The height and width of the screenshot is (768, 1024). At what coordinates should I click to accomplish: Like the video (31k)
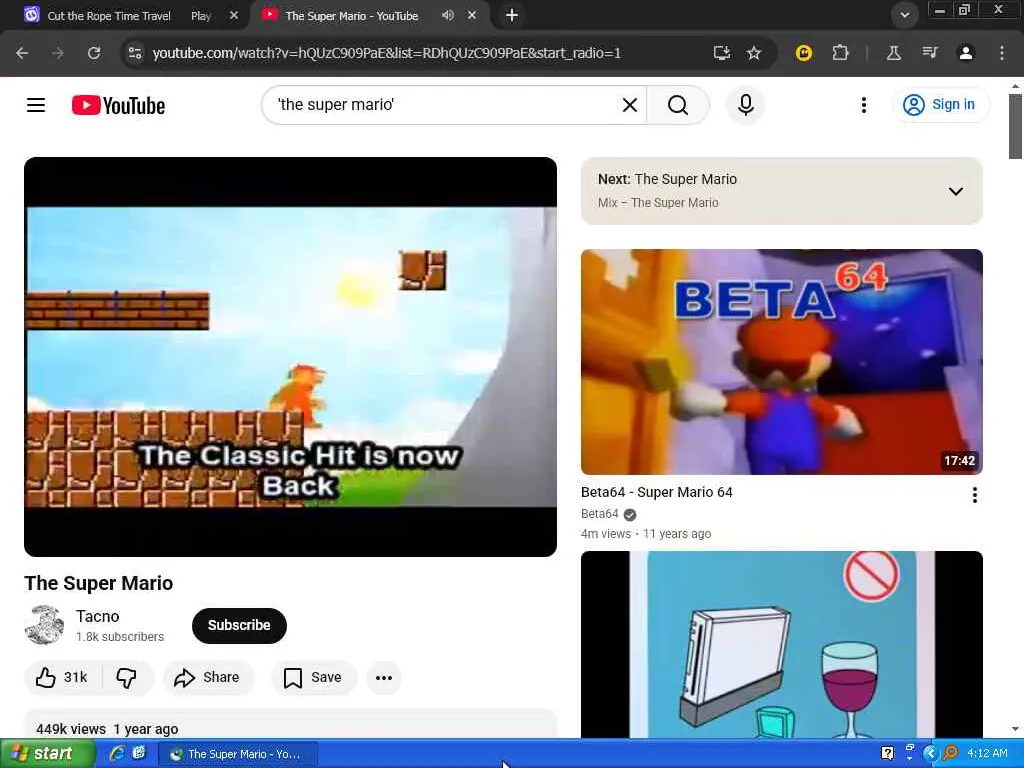[x=61, y=677]
